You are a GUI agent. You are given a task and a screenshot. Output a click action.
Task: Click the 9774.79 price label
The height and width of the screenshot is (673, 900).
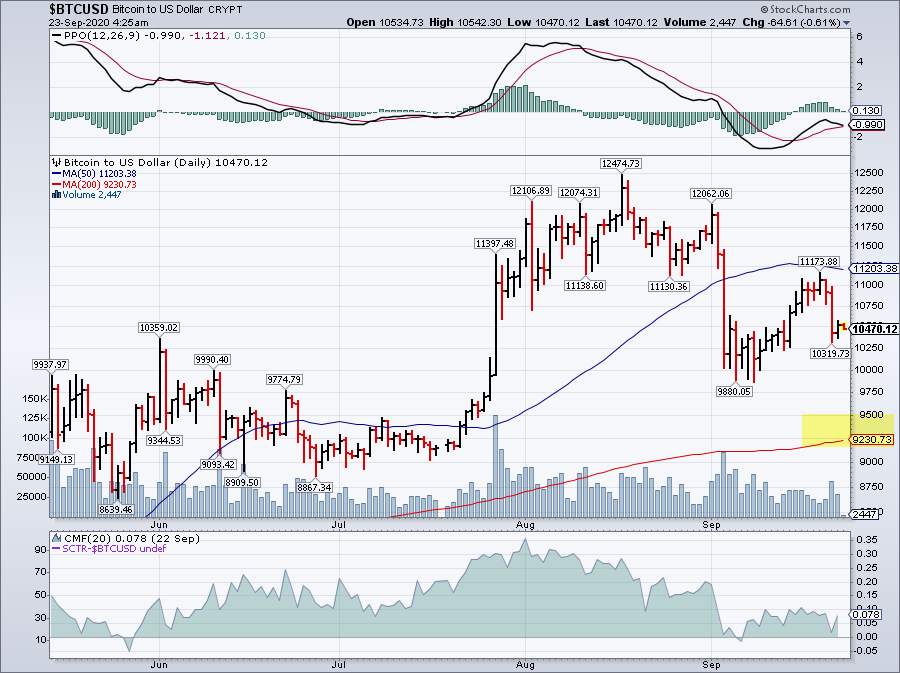[x=284, y=379]
